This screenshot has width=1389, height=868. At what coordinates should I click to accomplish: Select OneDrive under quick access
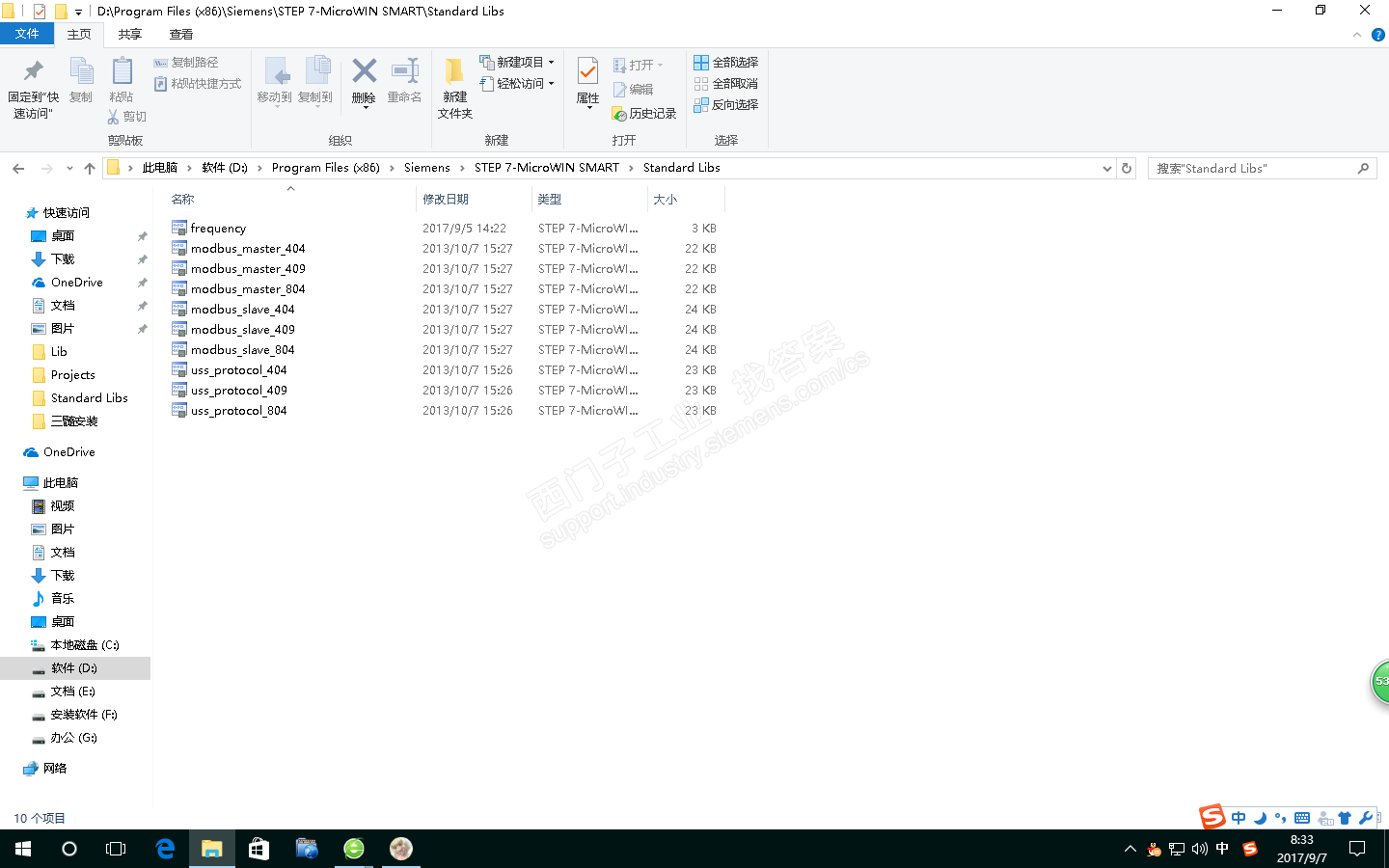pyautogui.click(x=77, y=283)
